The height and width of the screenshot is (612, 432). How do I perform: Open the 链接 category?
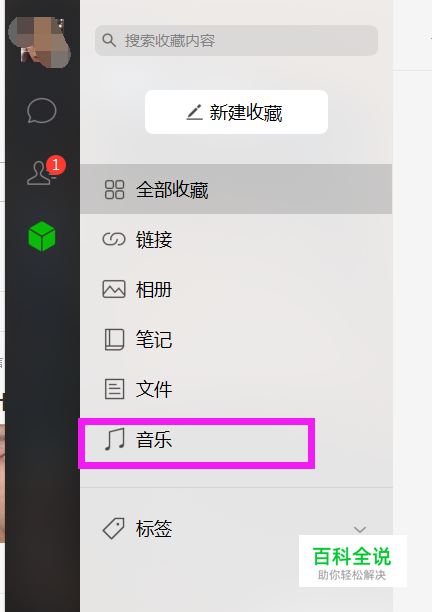[x=236, y=239]
